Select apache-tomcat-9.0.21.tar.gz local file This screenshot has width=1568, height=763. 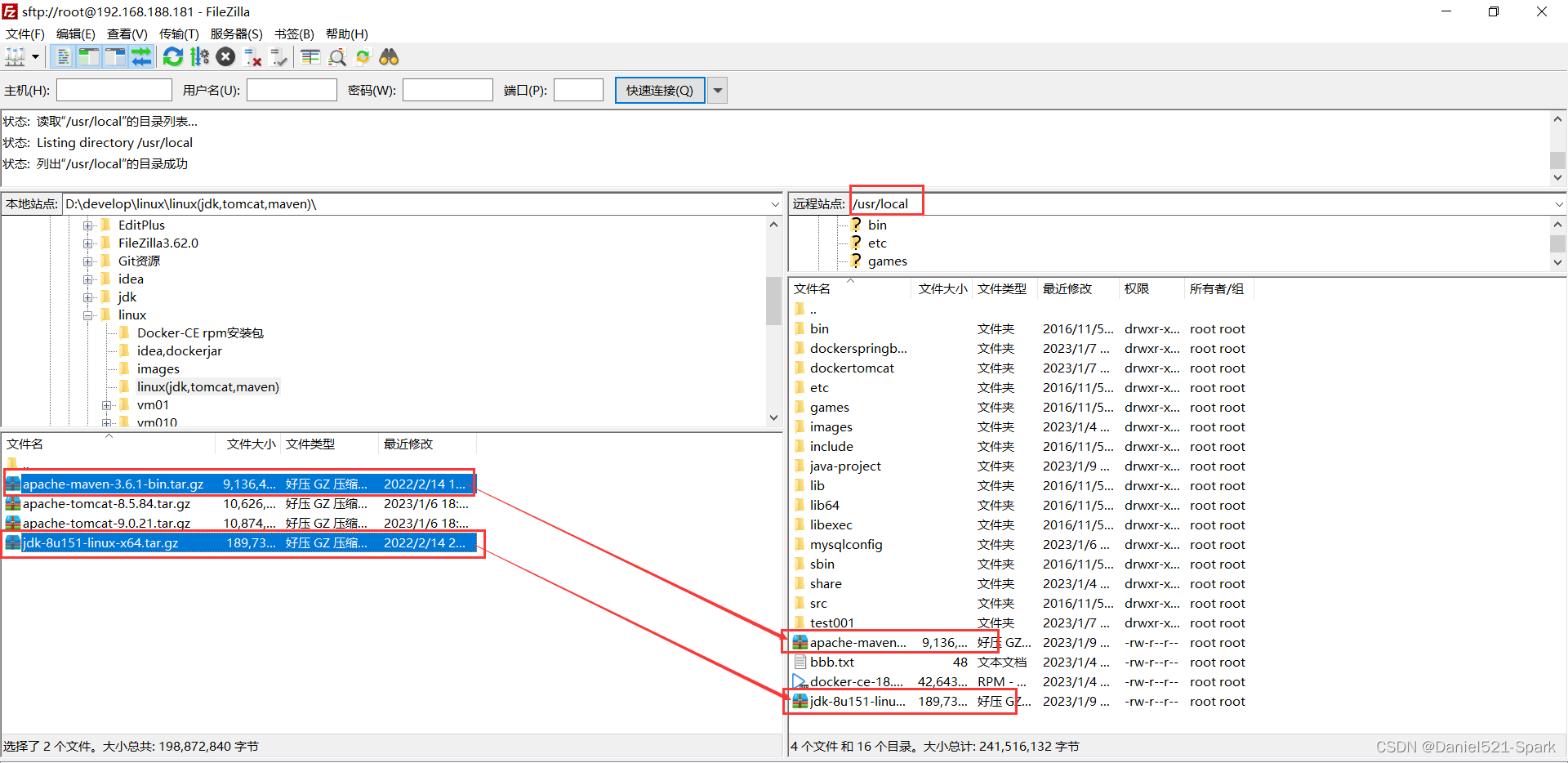[x=106, y=524]
